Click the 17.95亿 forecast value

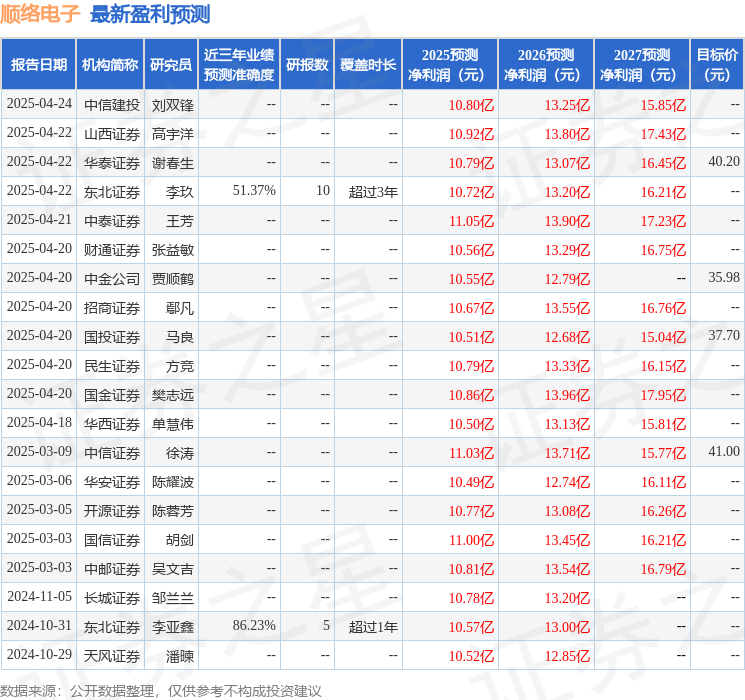coord(663,395)
